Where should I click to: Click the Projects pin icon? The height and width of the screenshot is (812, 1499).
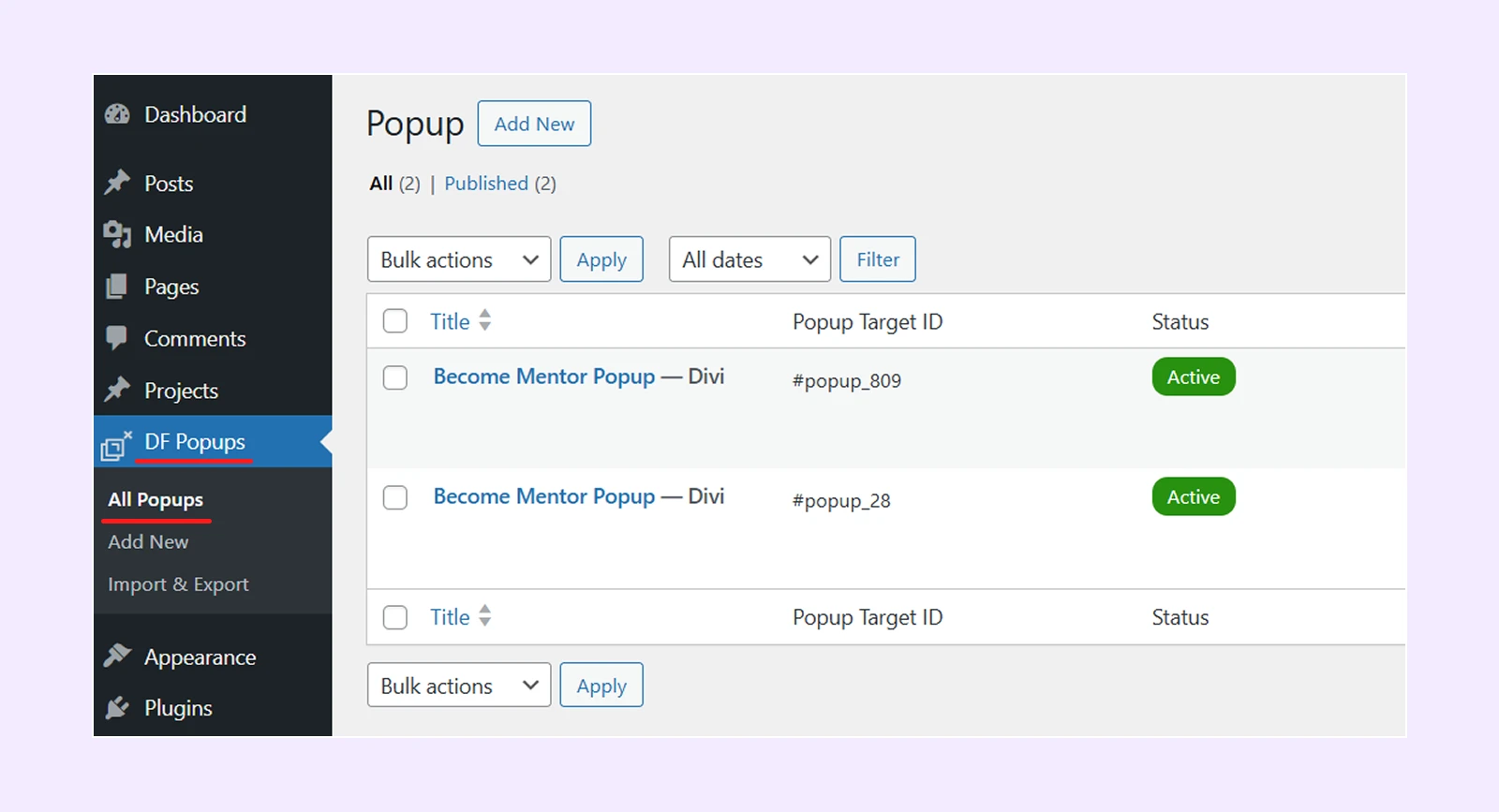[x=117, y=390]
